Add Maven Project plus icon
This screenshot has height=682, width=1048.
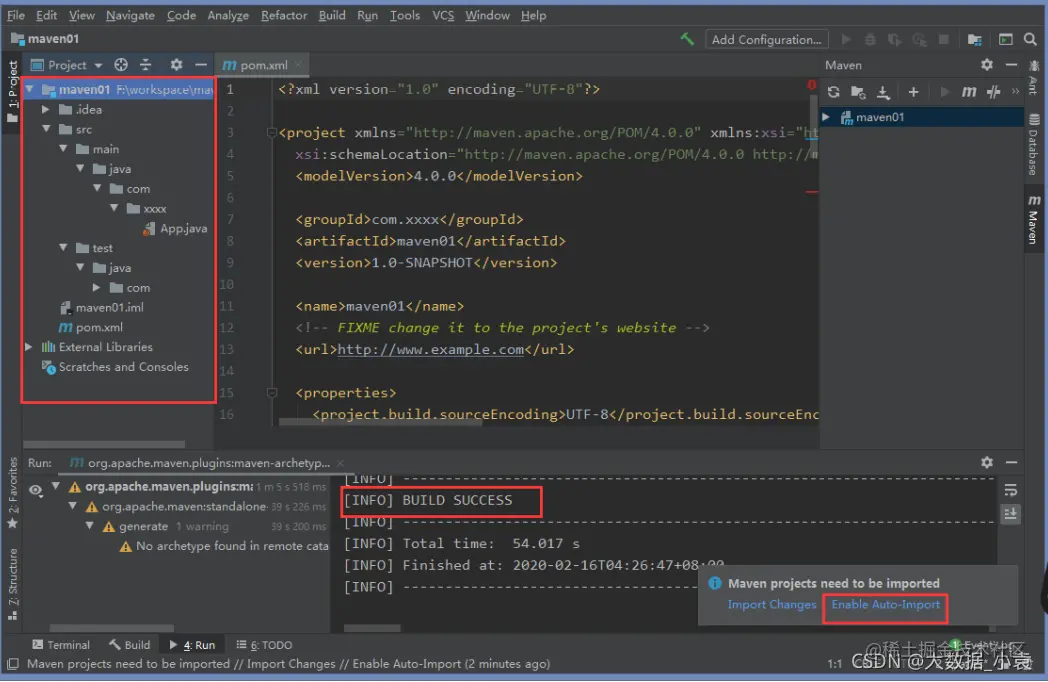point(913,92)
